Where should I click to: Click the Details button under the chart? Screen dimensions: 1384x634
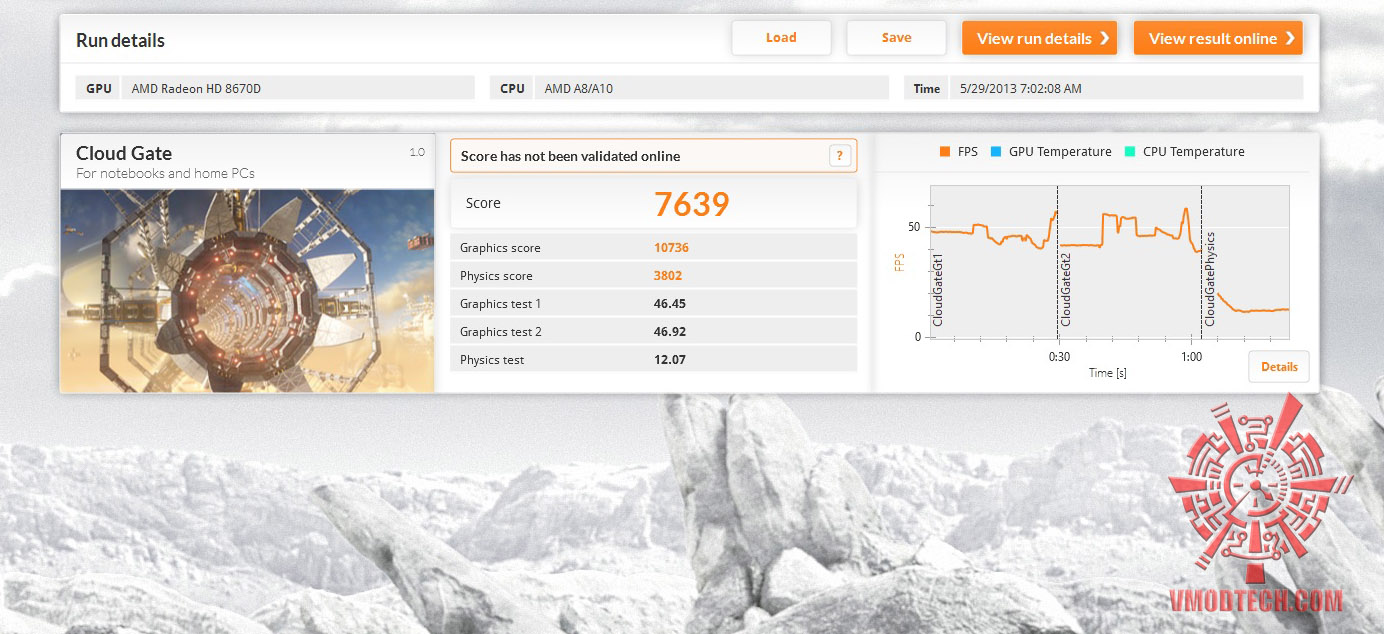tap(1279, 367)
